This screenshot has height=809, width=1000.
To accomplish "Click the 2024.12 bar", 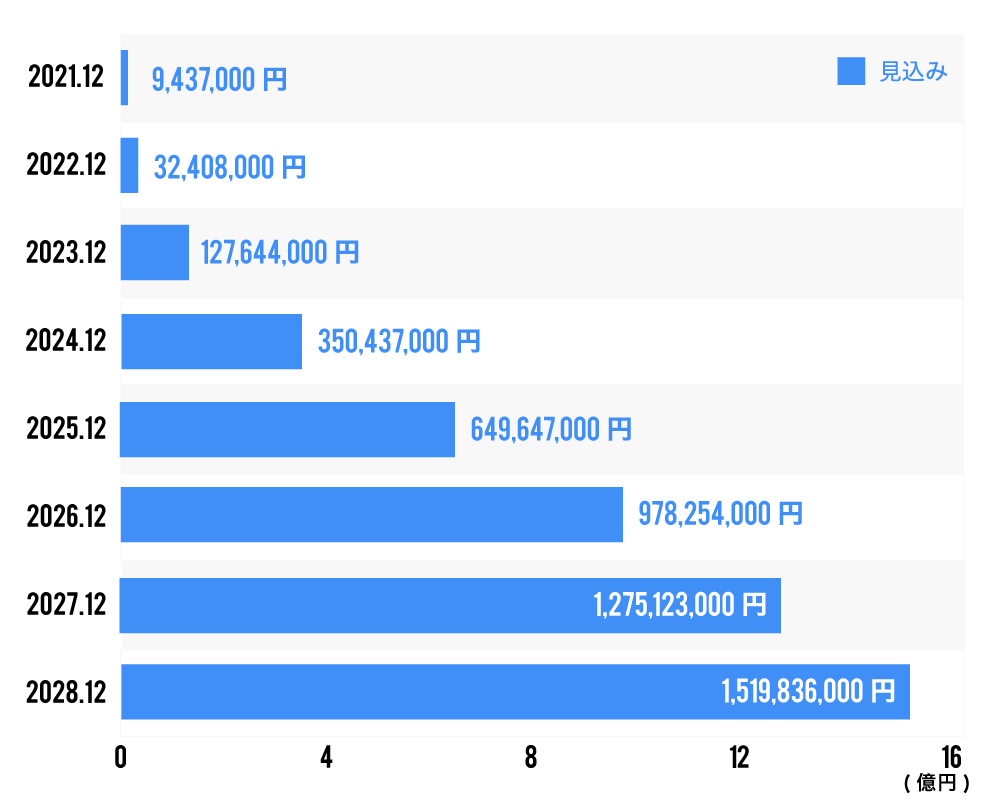I will pyautogui.click(x=211, y=341).
